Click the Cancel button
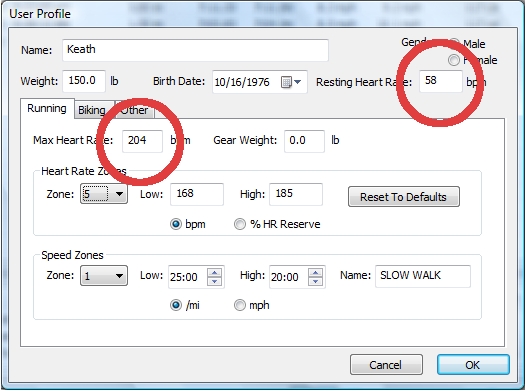Viewport: 526px width, 391px height. 386,365
